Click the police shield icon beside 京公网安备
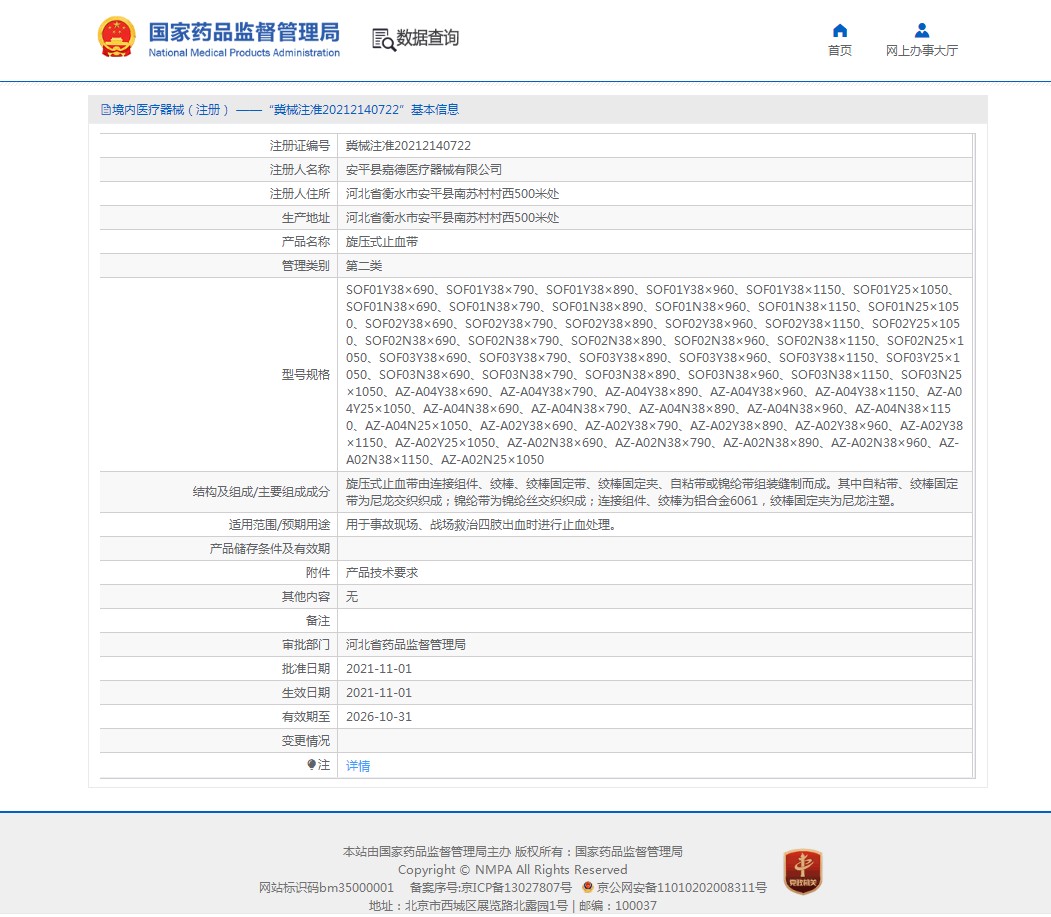The image size is (1051, 917). pyautogui.click(x=588, y=888)
